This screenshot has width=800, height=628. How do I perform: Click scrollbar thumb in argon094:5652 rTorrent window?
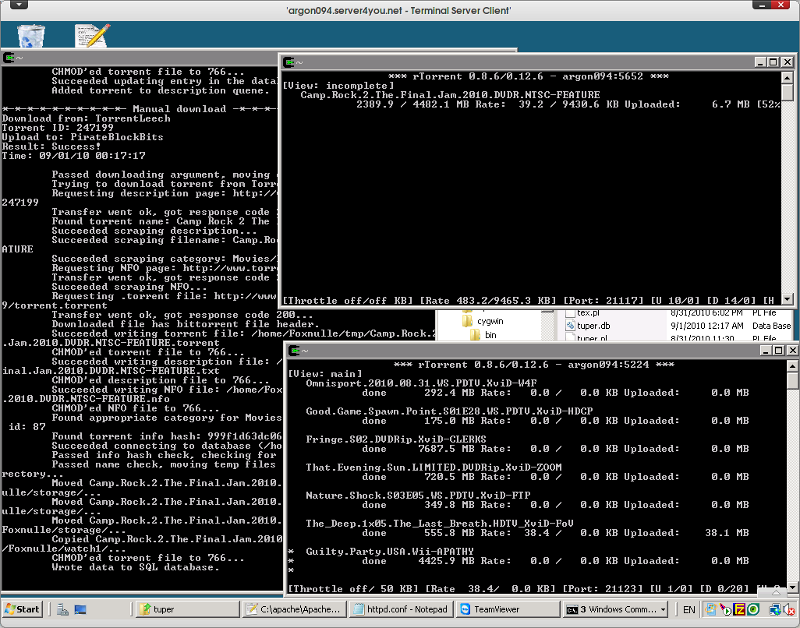tap(787, 93)
